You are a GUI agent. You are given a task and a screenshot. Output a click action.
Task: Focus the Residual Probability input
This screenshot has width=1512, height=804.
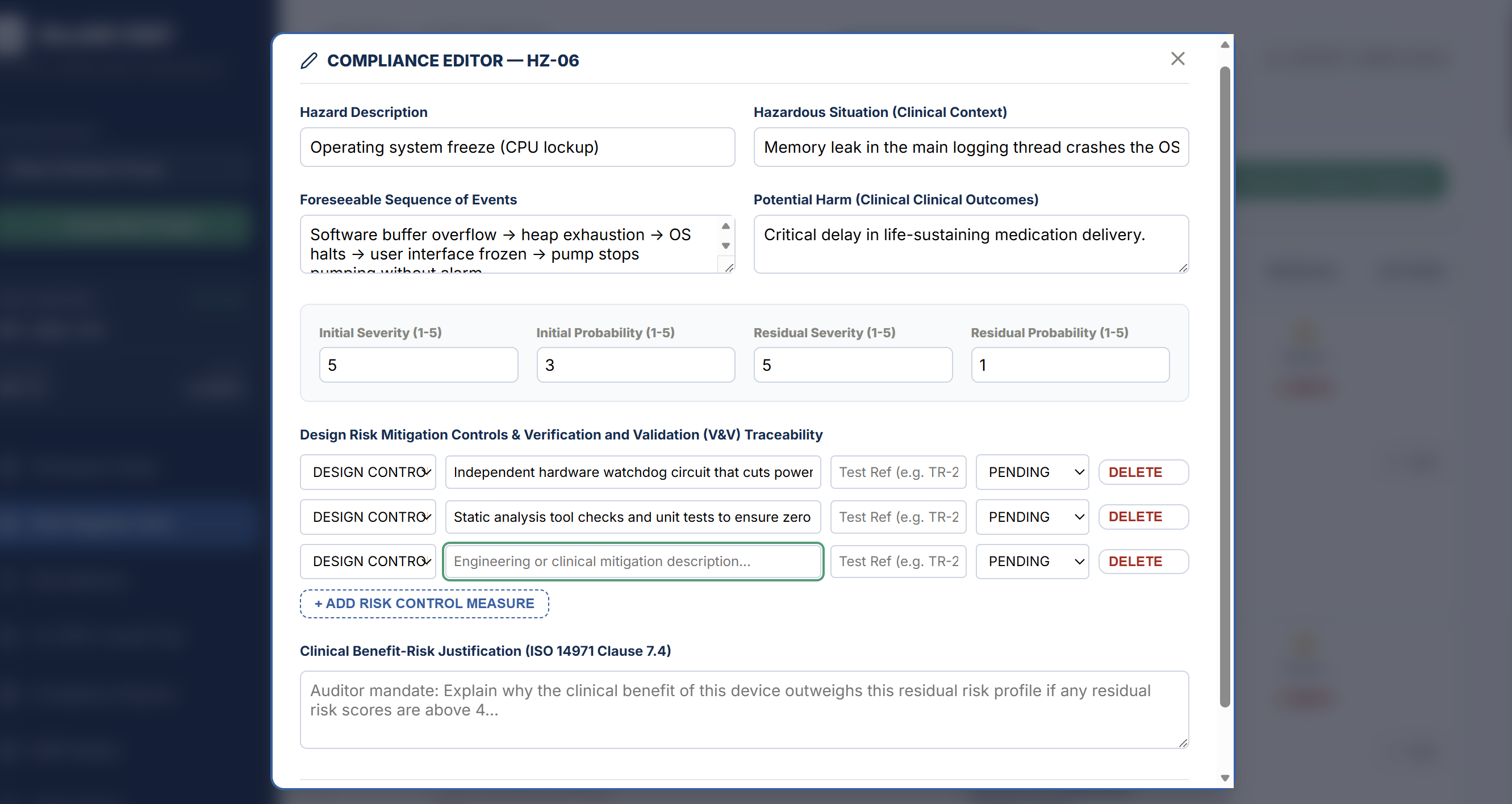click(1070, 365)
